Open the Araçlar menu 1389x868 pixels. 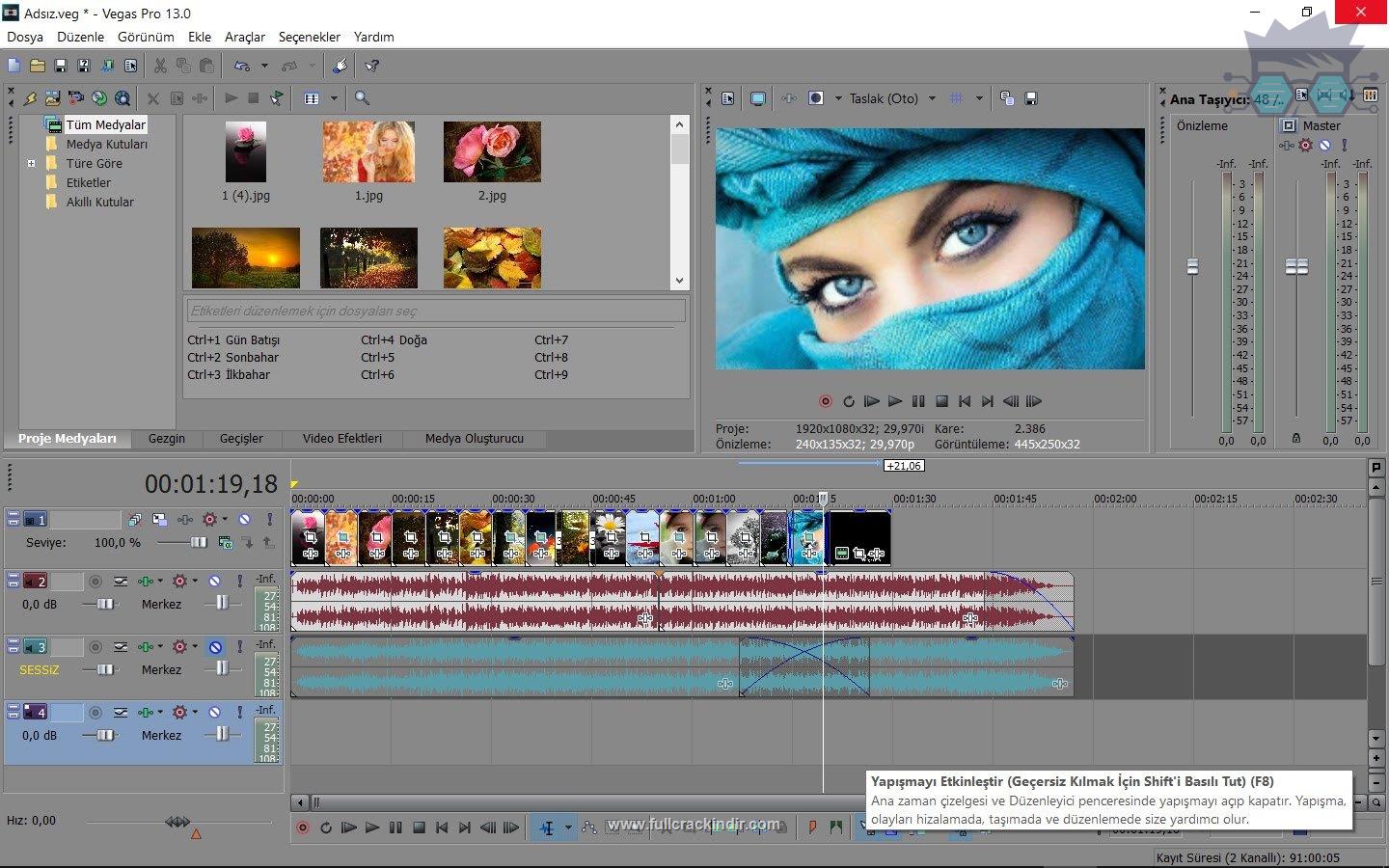coord(245,37)
